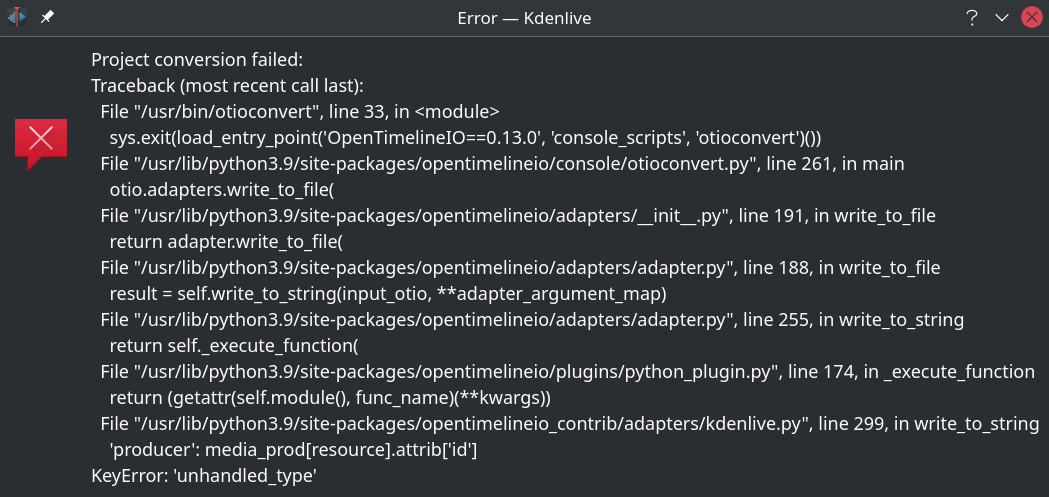Click the kdenlive.py line 299 entry
The height and width of the screenshot is (497, 1049).
coord(570,424)
